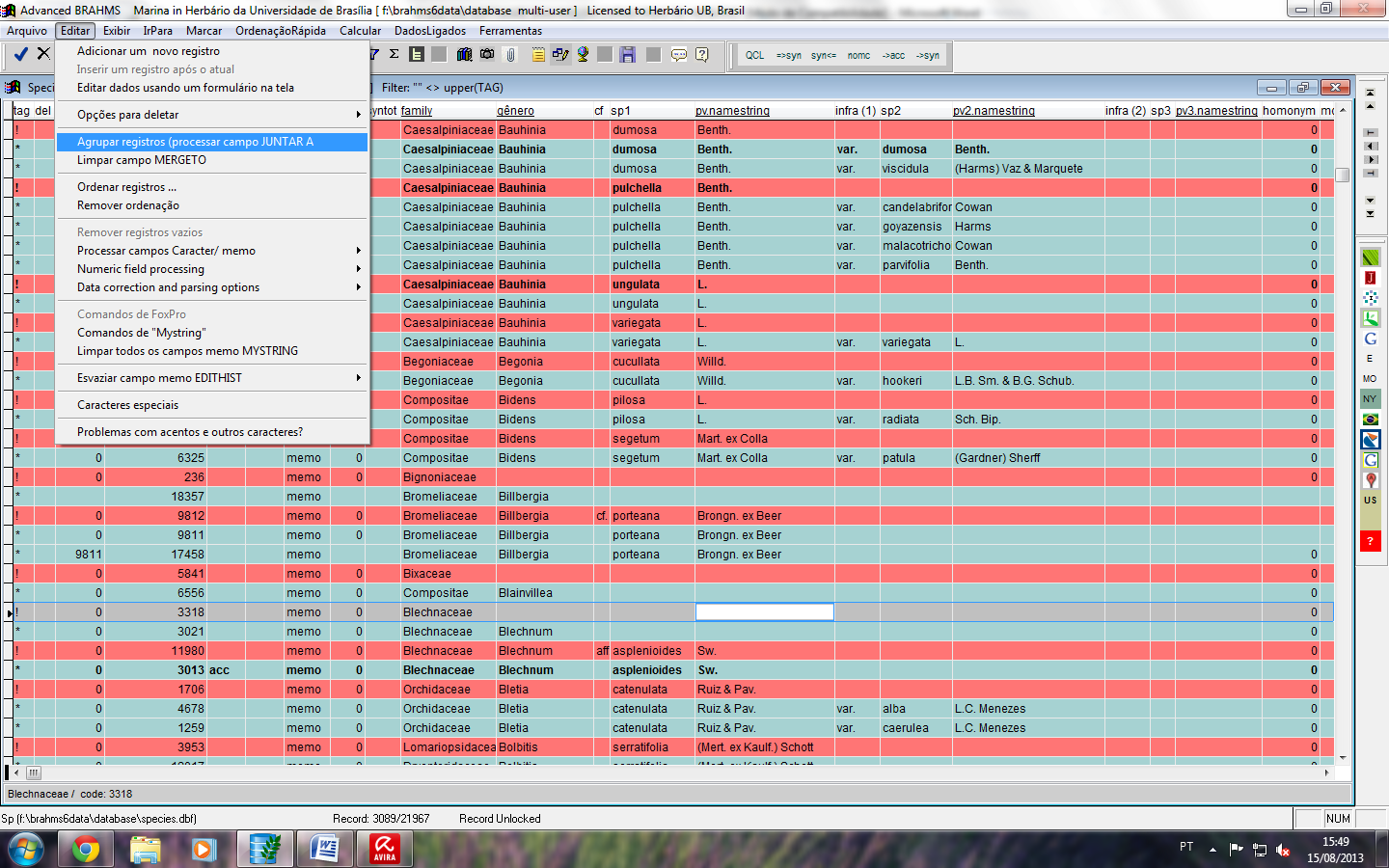
Task: Click the Google Maps pin sidebar icon
Action: (1370, 480)
